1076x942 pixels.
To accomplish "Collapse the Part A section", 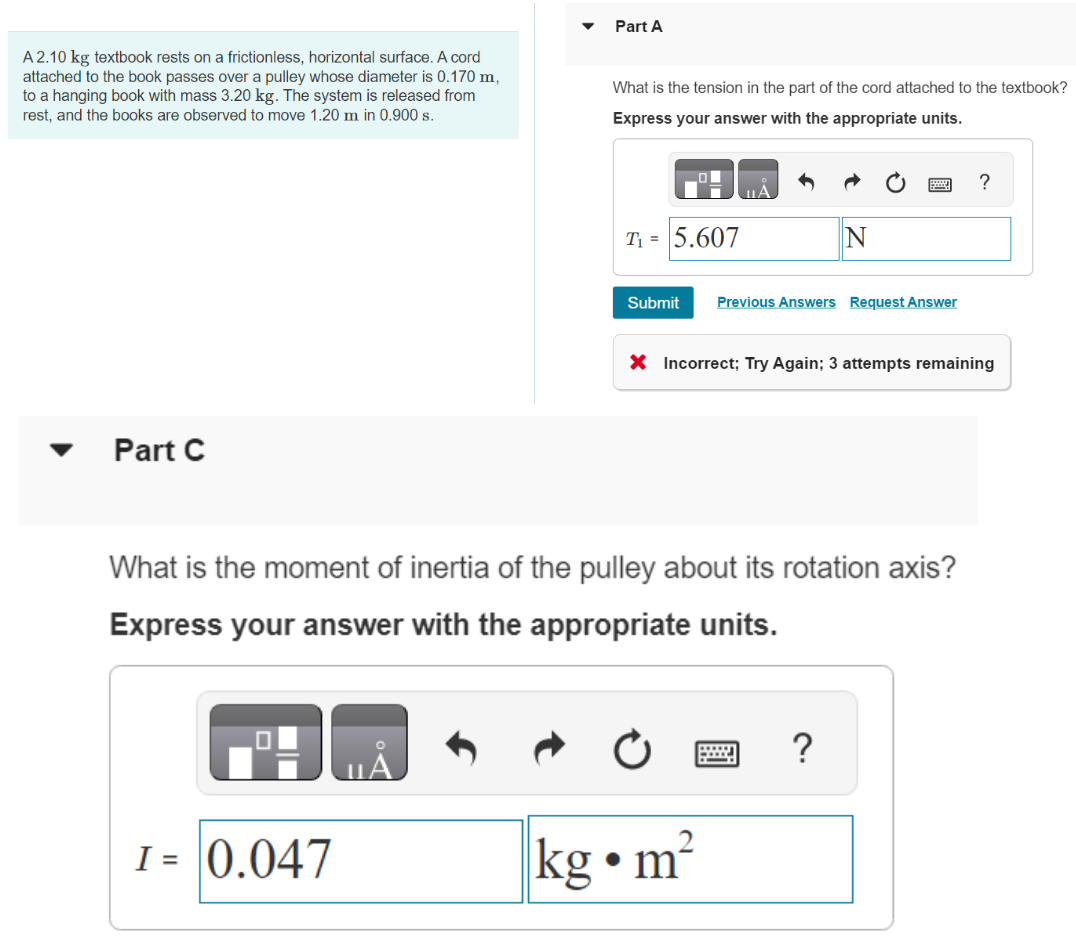I will pyautogui.click(x=588, y=26).
